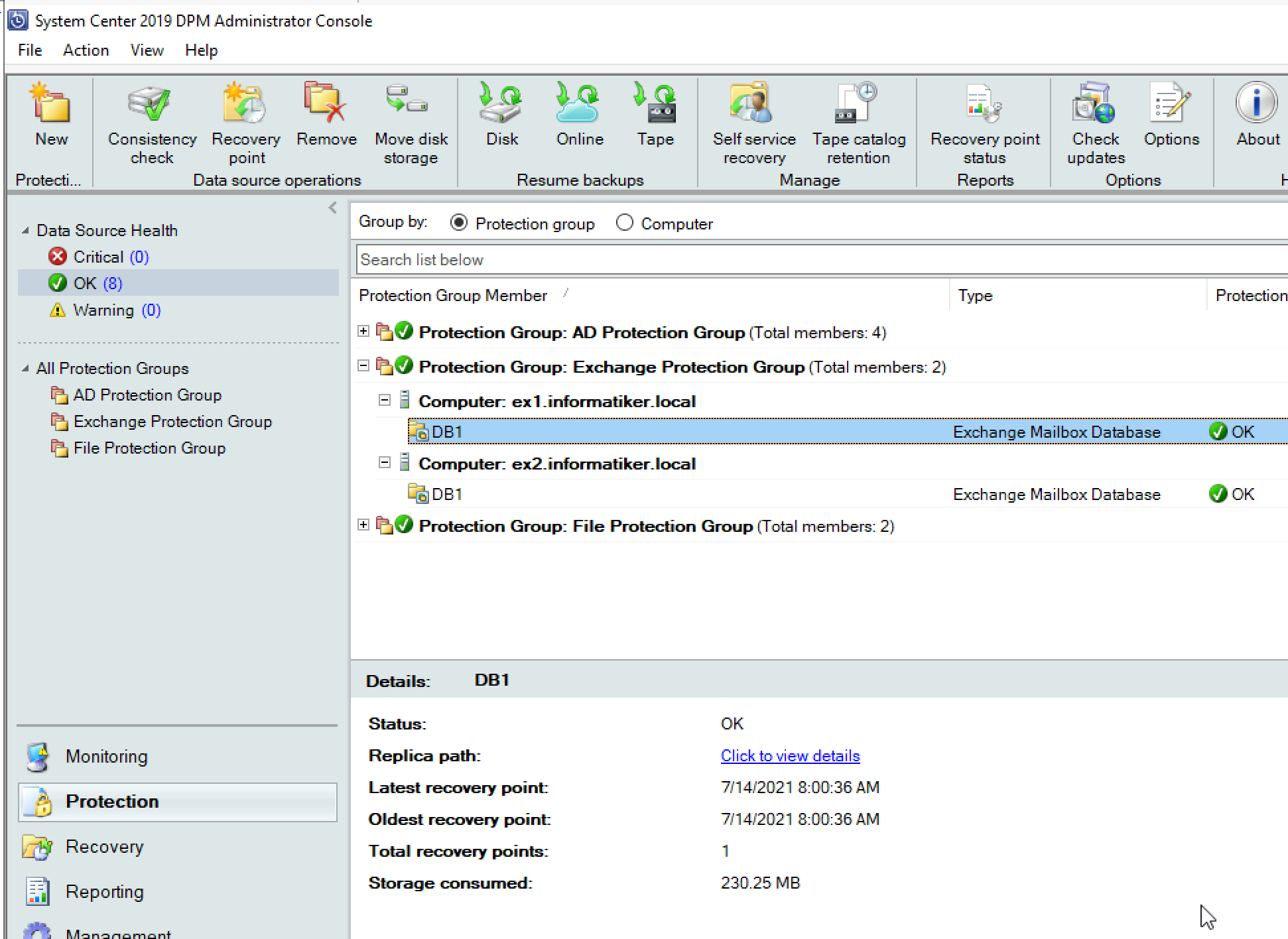The height and width of the screenshot is (939, 1288).
Task: Click the DPM console title icon
Action: (x=18, y=20)
